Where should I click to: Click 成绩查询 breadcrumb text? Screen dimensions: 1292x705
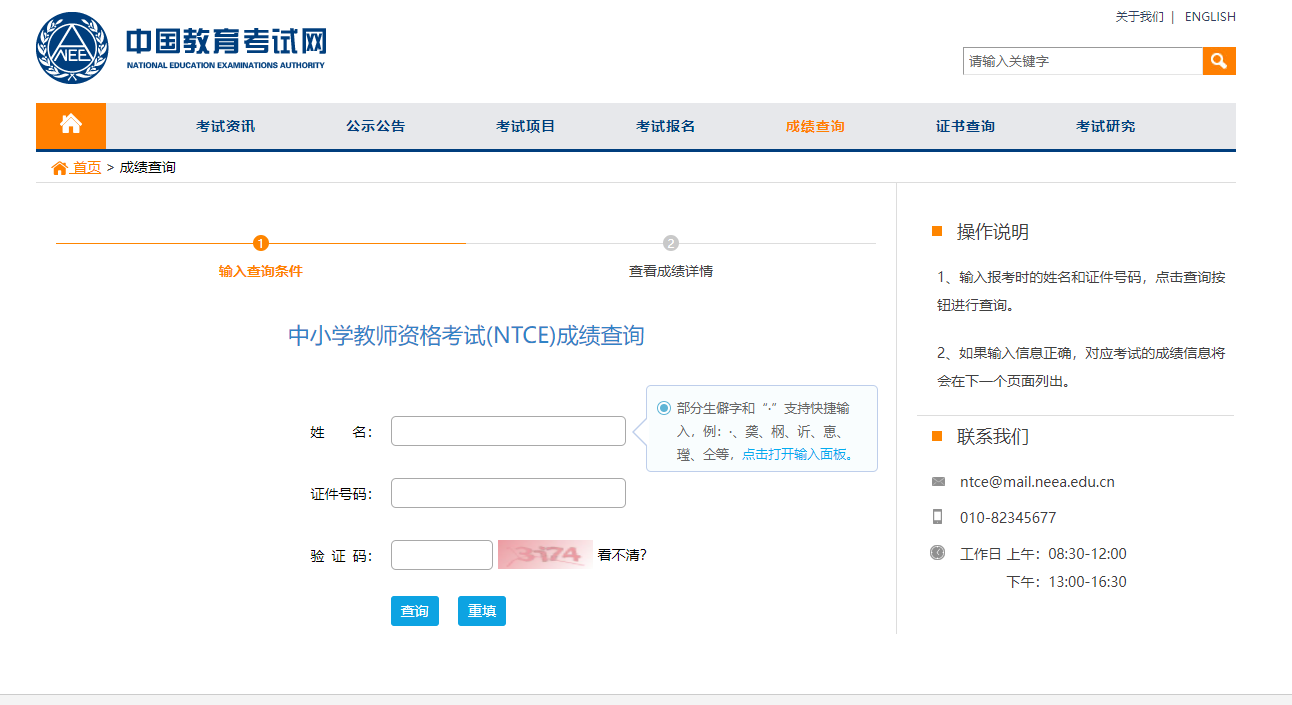(x=148, y=168)
